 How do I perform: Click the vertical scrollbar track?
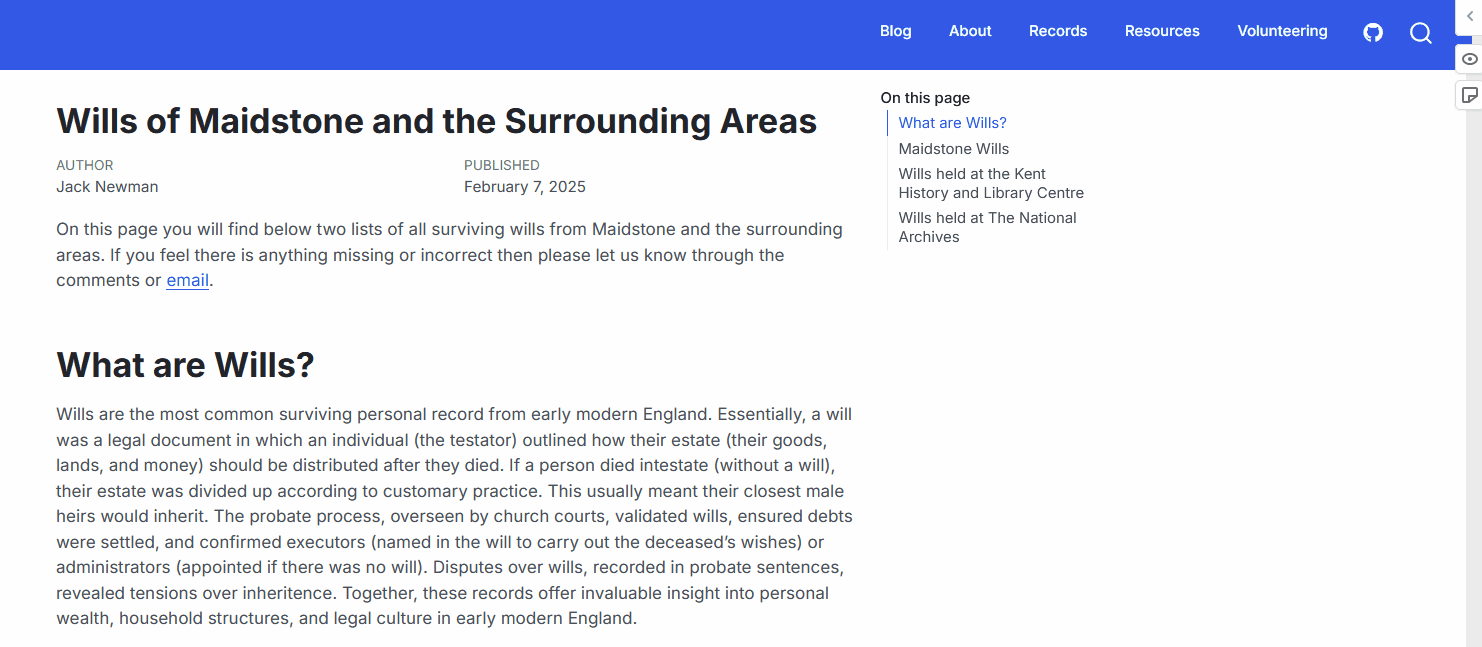pyautogui.click(x=1474, y=380)
